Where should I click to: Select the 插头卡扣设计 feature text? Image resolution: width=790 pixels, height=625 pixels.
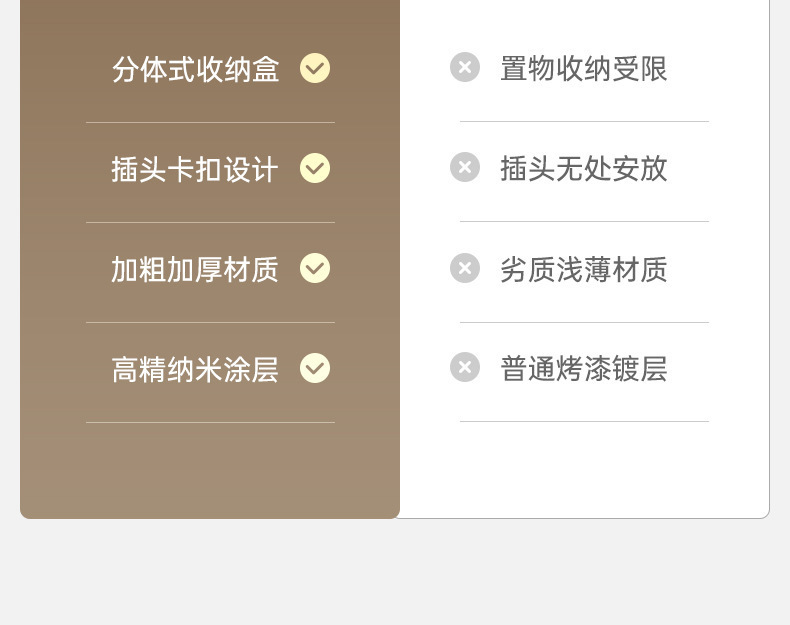(x=194, y=169)
